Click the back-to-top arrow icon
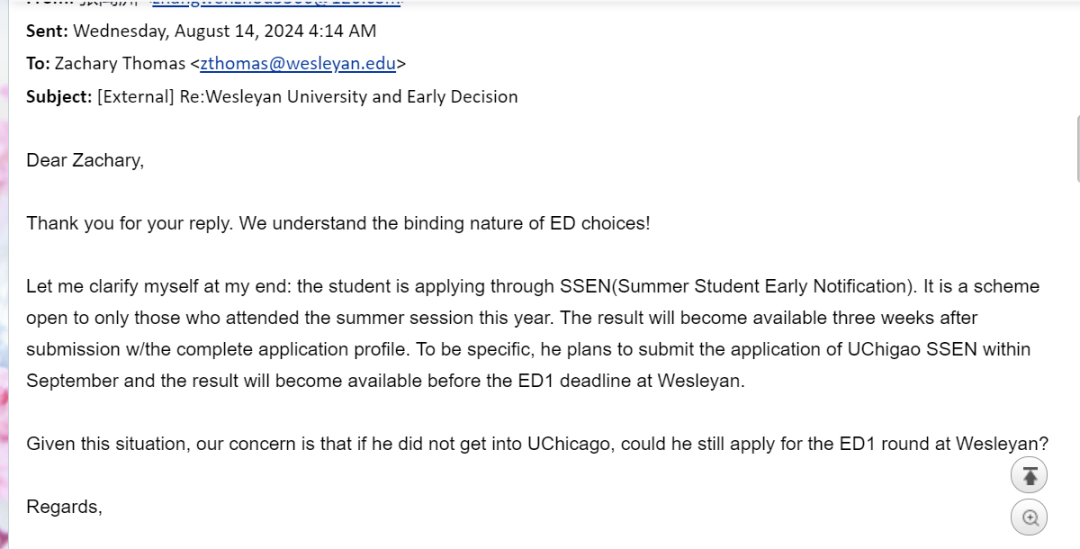This screenshot has width=1080, height=549. pos(1029,475)
